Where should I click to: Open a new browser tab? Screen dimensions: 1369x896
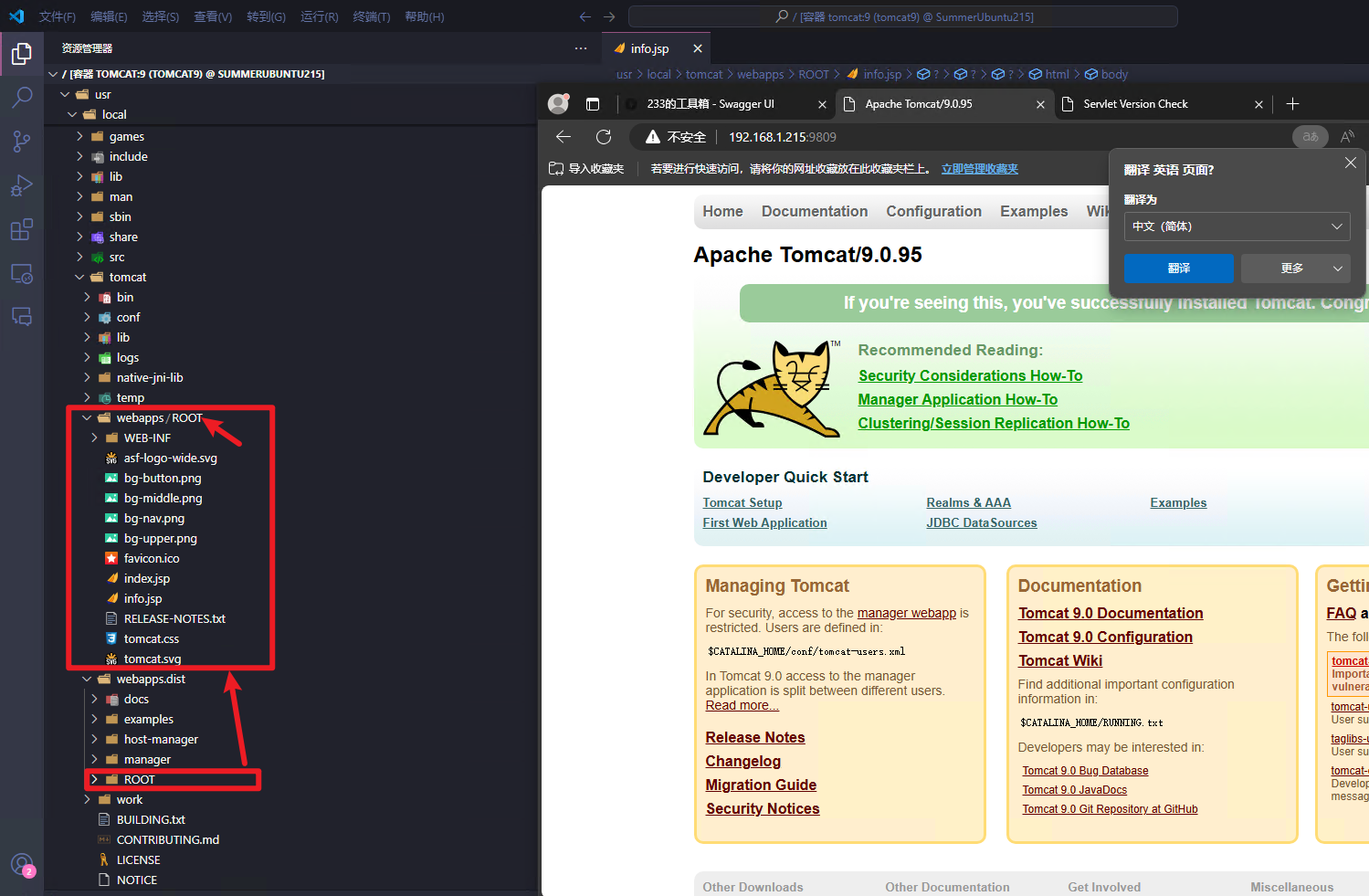[1292, 104]
